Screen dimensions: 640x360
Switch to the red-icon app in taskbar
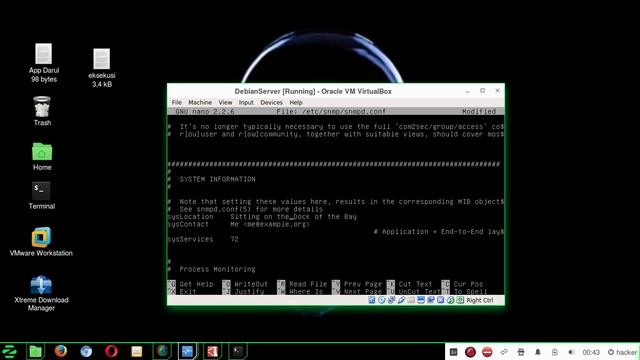coord(213,351)
